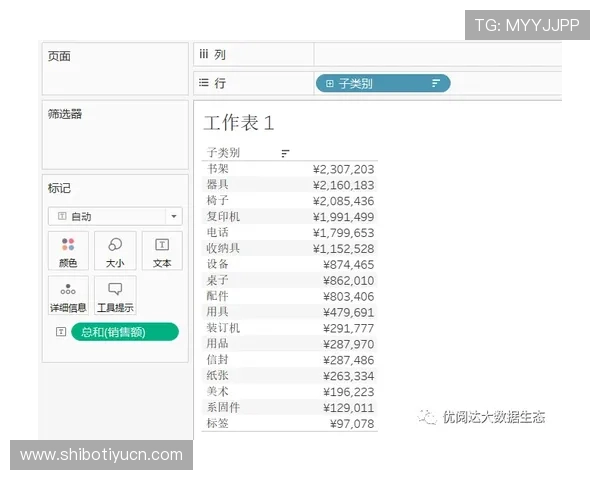The height and width of the screenshot is (480, 600).
Task: Open the Detail (详细信息) mark card
Action: tap(68, 295)
